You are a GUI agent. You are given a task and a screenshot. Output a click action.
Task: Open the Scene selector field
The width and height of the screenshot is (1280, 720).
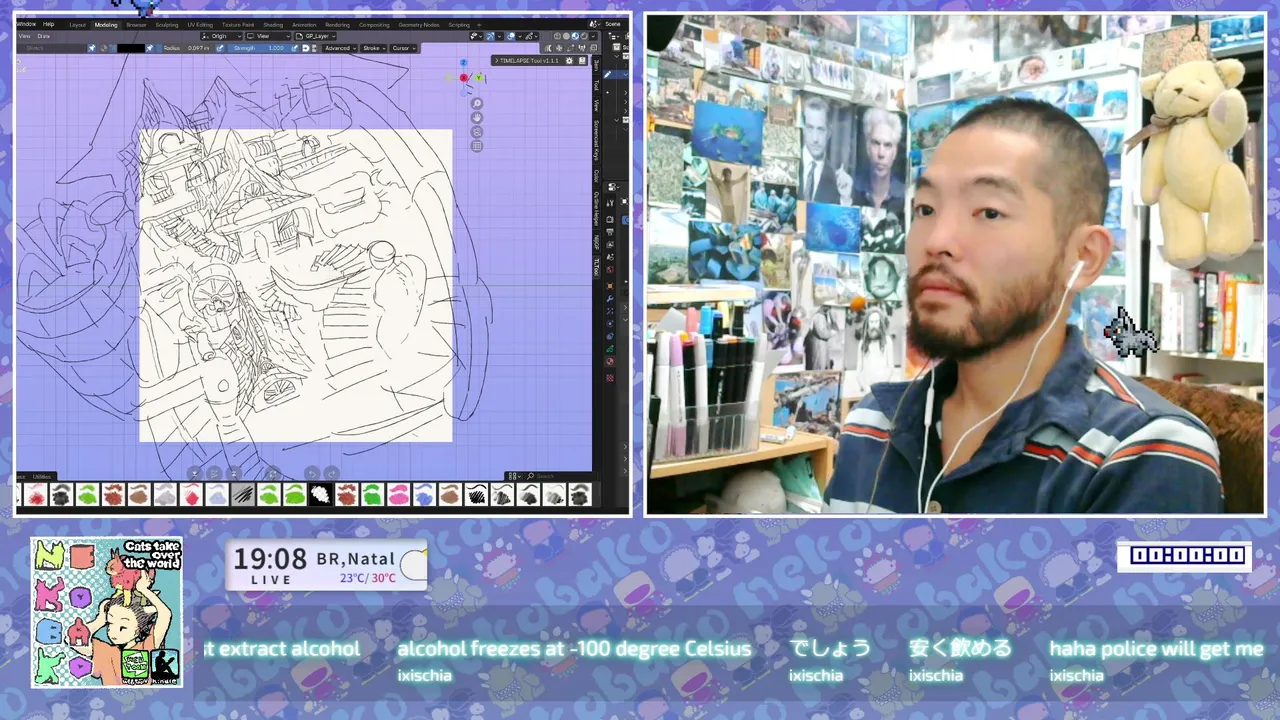[614, 24]
